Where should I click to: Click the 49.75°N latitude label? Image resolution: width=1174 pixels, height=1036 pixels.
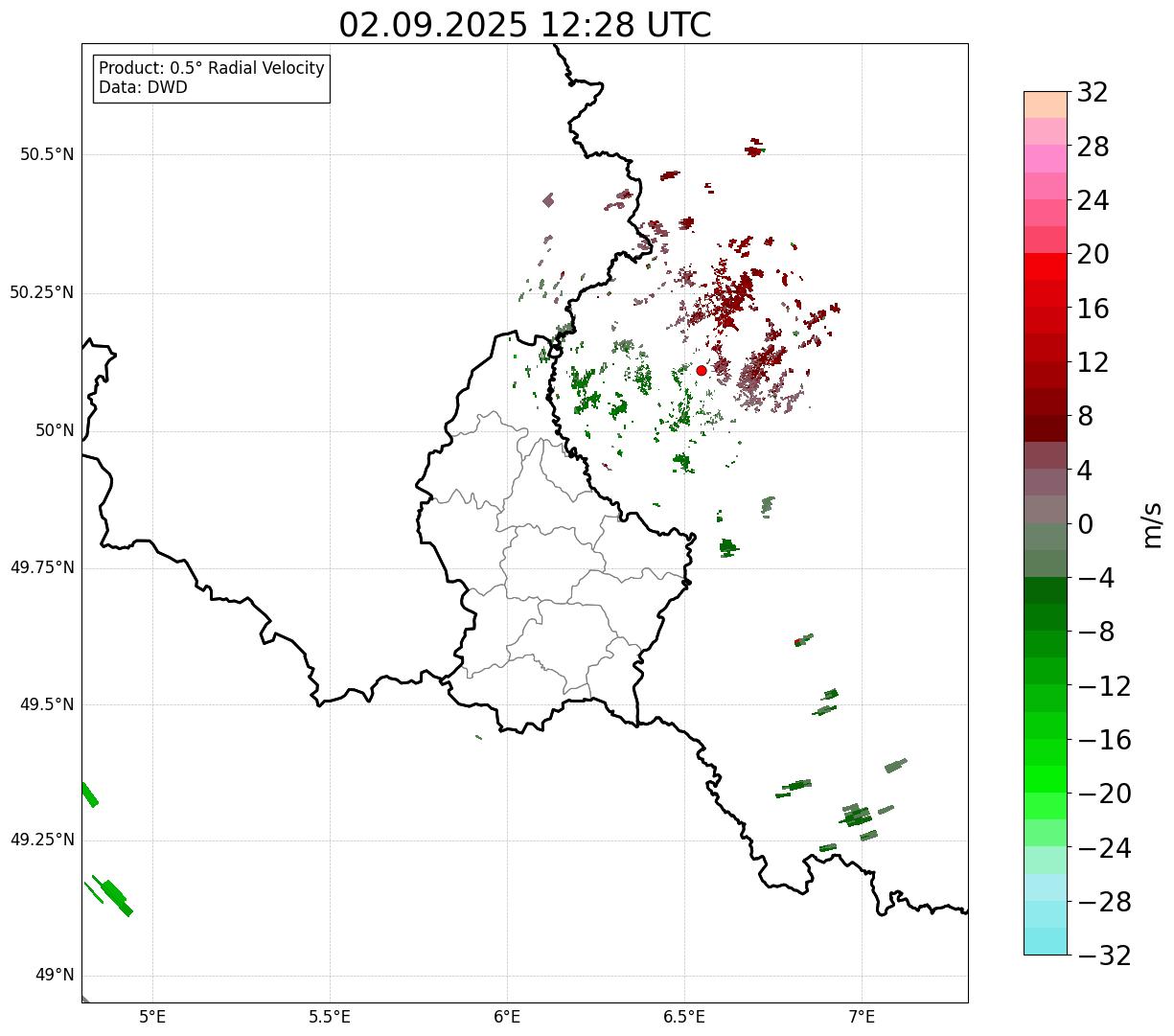(42, 567)
